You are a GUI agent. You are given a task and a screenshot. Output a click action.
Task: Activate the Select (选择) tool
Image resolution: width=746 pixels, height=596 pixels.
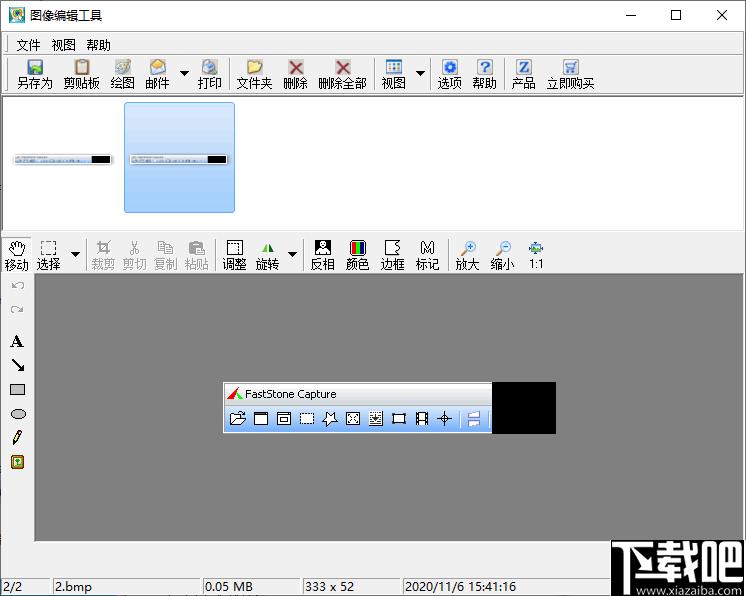(48, 256)
